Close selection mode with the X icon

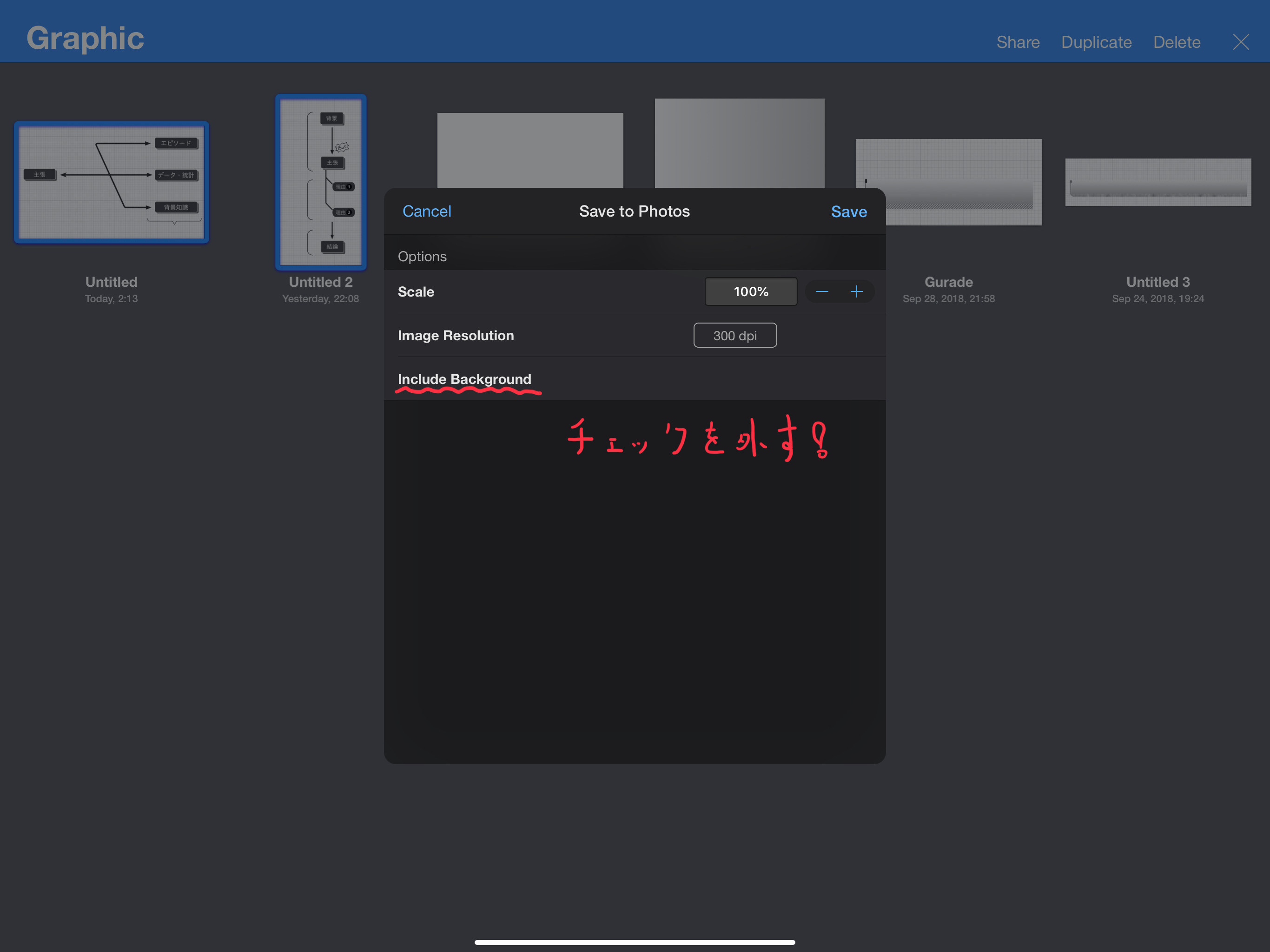(1241, 42)
